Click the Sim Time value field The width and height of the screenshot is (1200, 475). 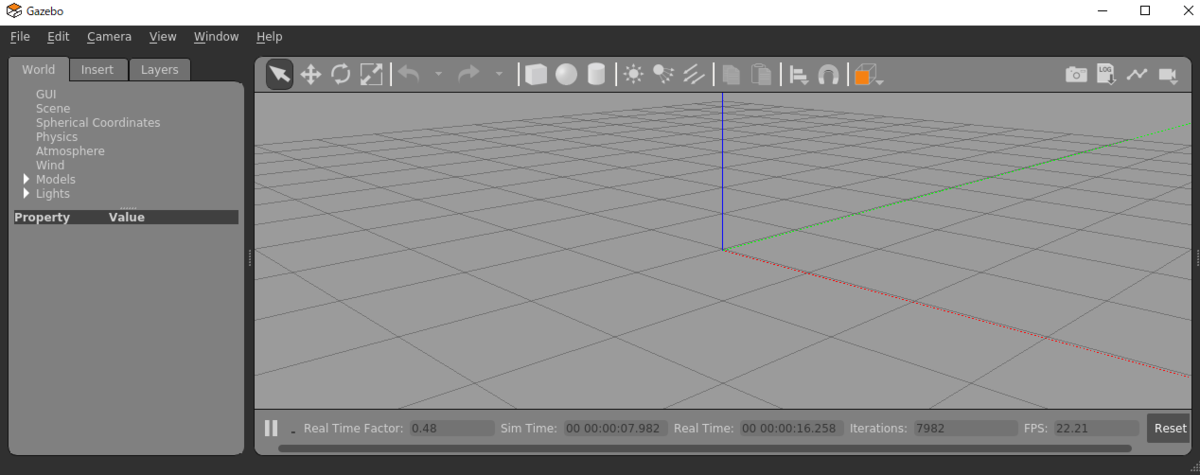coord(614,428)
